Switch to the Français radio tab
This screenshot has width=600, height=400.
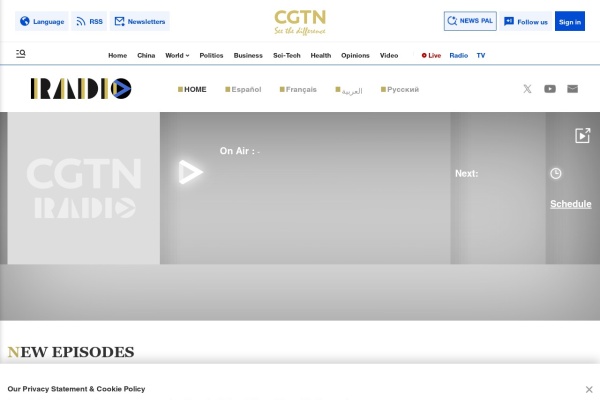(298, 89)
